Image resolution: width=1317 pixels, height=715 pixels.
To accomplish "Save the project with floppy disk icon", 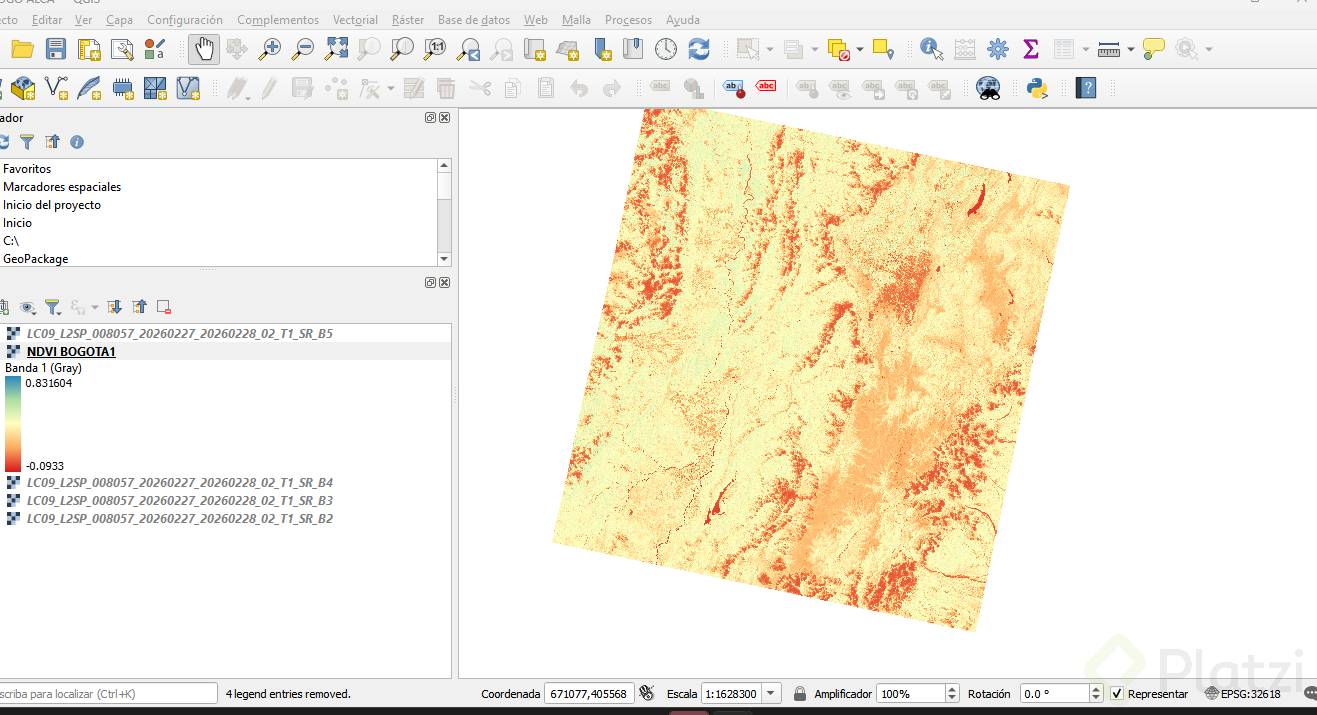I will (56, 48).
